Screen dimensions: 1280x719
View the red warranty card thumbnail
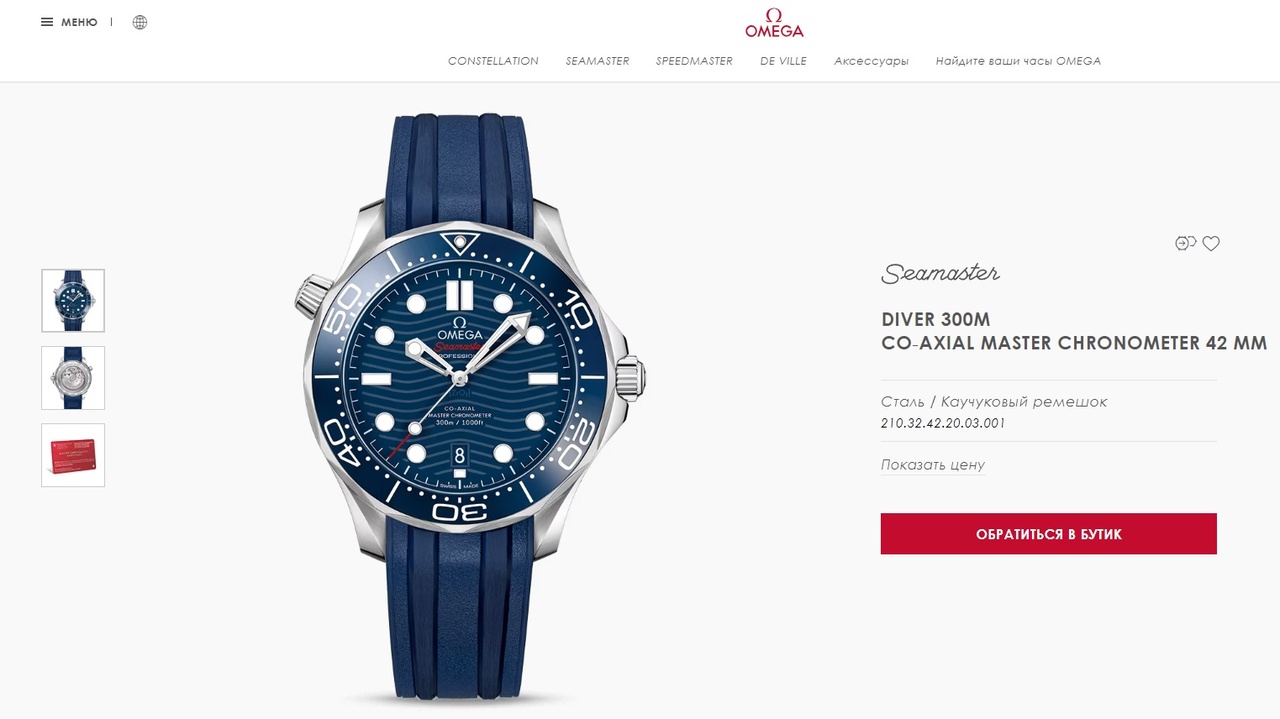pyautogui.click(x=73, y=455)
